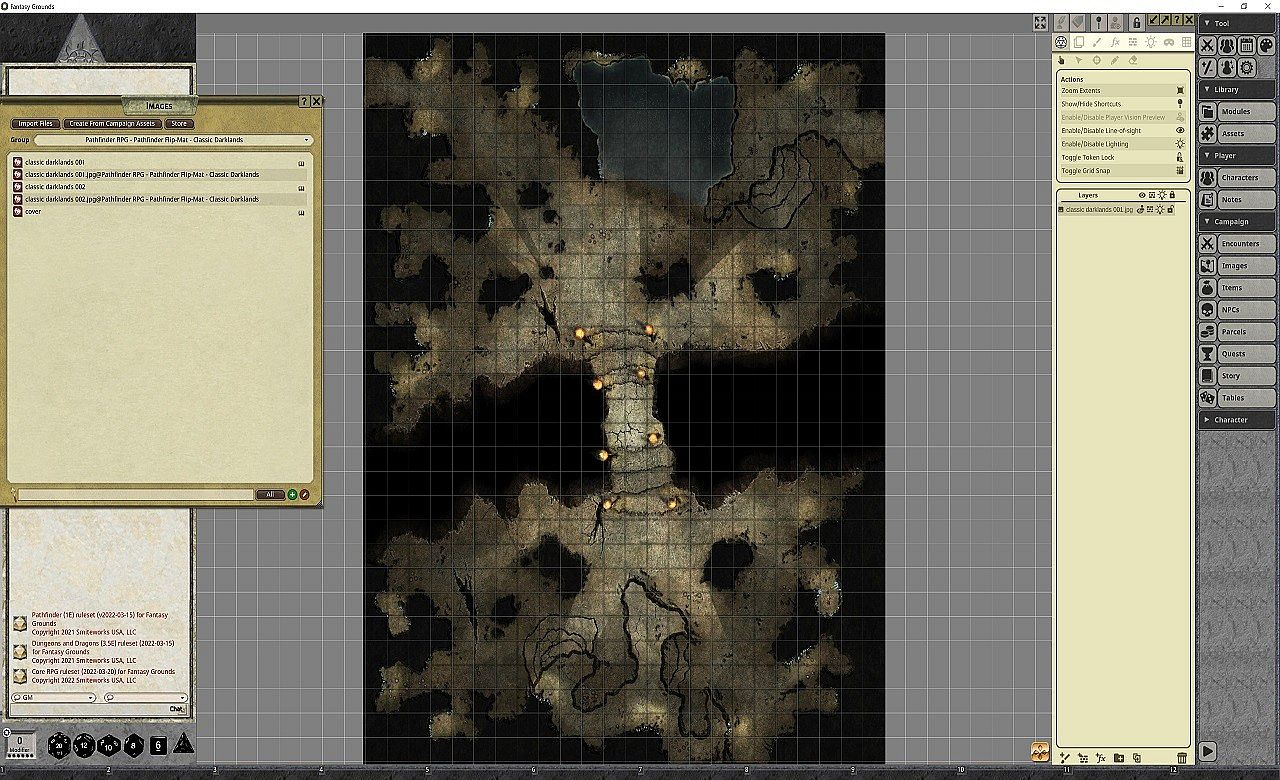This screenshot has width=1280, height=780.
Task: Click the red edit button in Images window
Action: tap(305, 494)
